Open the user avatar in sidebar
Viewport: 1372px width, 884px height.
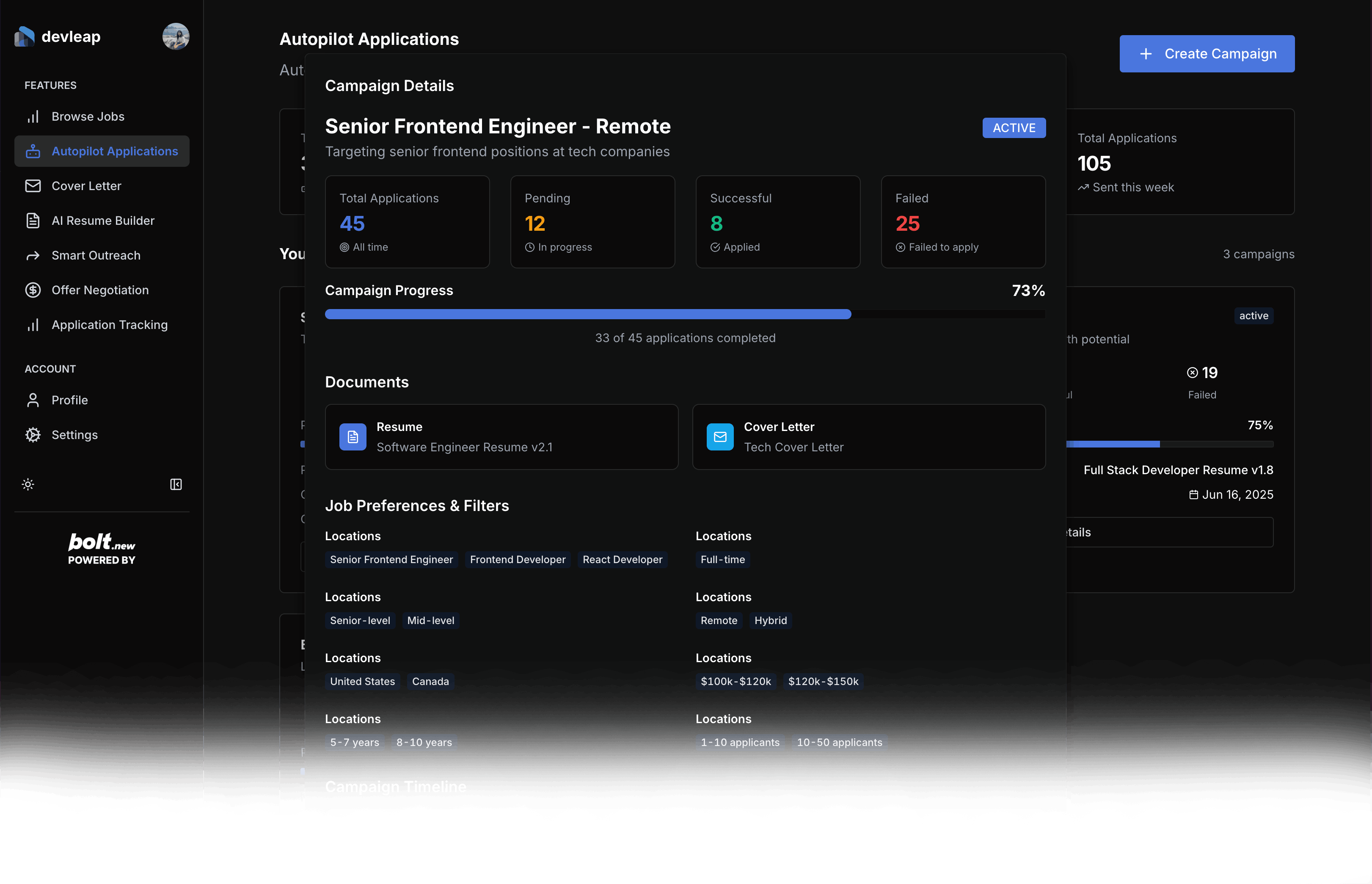pyautogui.click(x=176, y=37)
